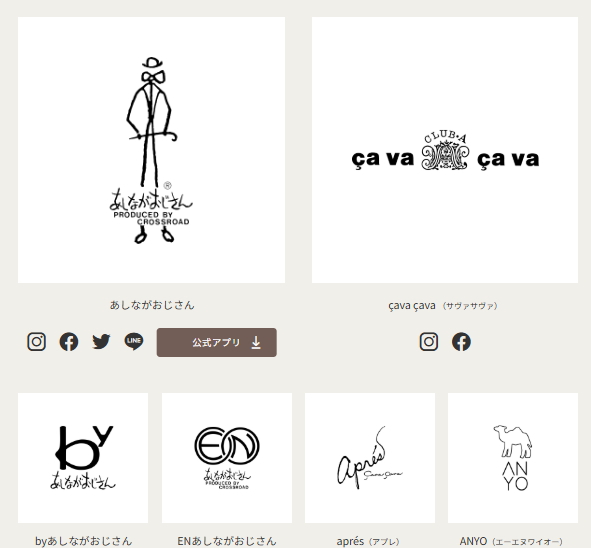Image resolution: width=591 pixels, height=548 pixels.
Task: Select the ANYO camel logo thumbnail
Action: pyautogui.click(x=513, y=458)
